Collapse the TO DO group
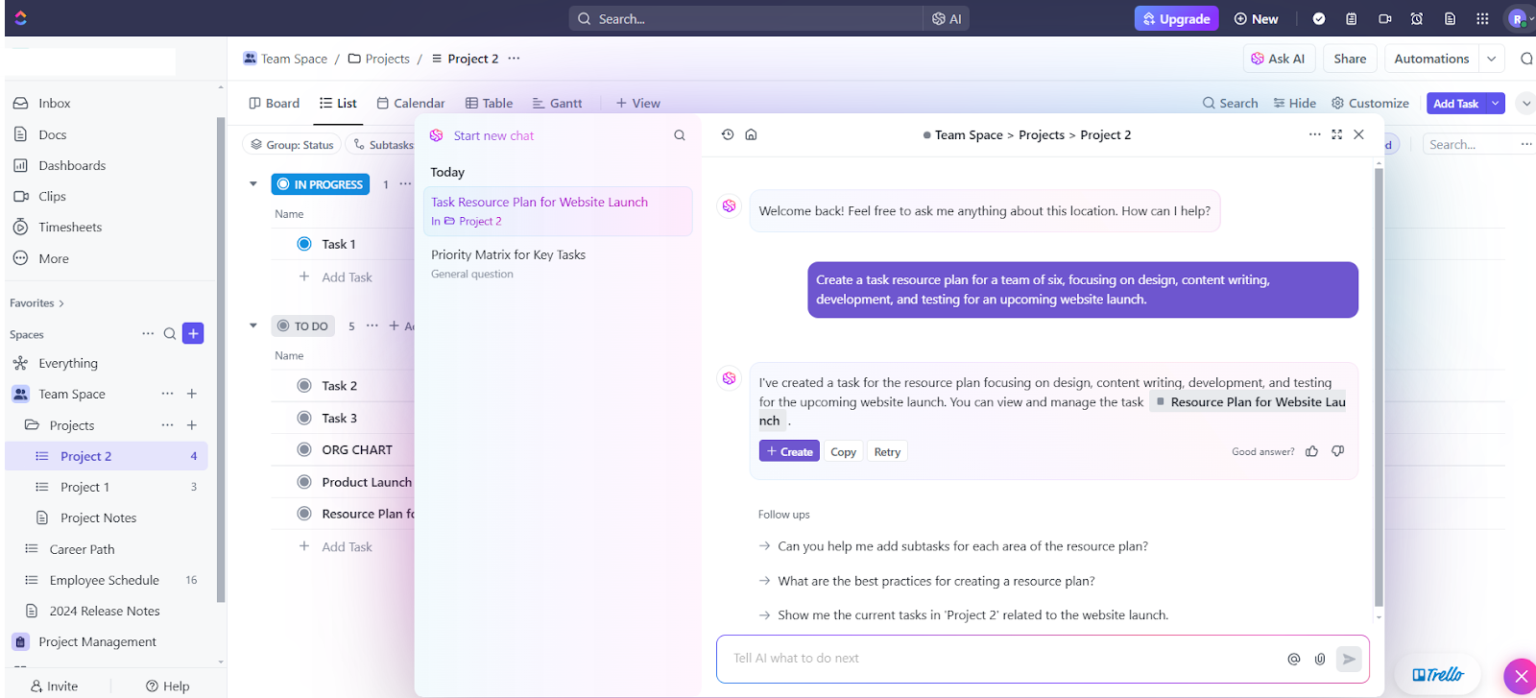Image resolution: width=1536 pixels, height=698 pixels. 253,325
